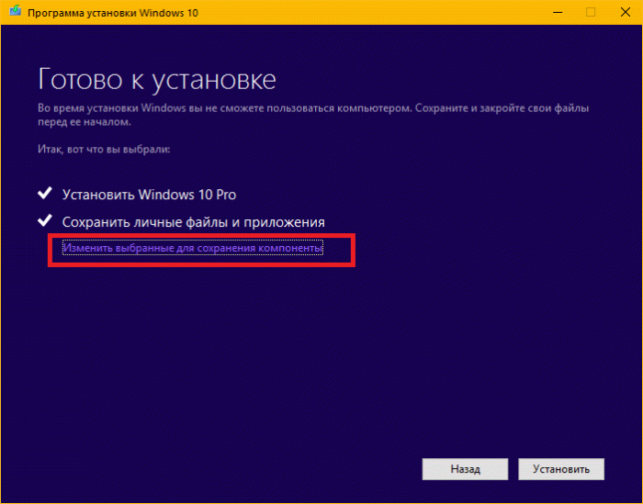Click the Windows setup icon in title bar
643x504 pixels.
tap(15, 11)
